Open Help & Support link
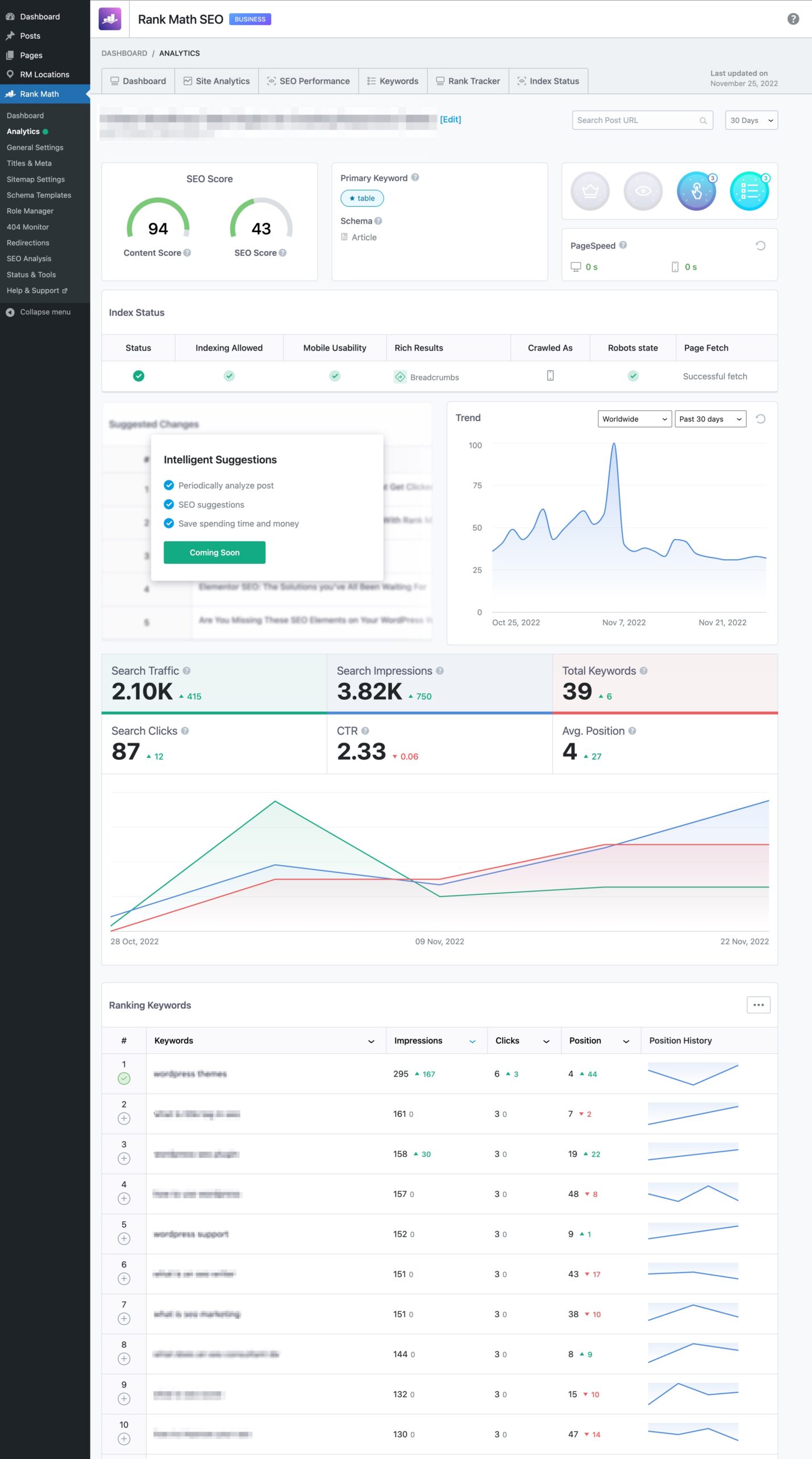The height and width of the screenshot is (1459, 812). [x=37, y=291]
